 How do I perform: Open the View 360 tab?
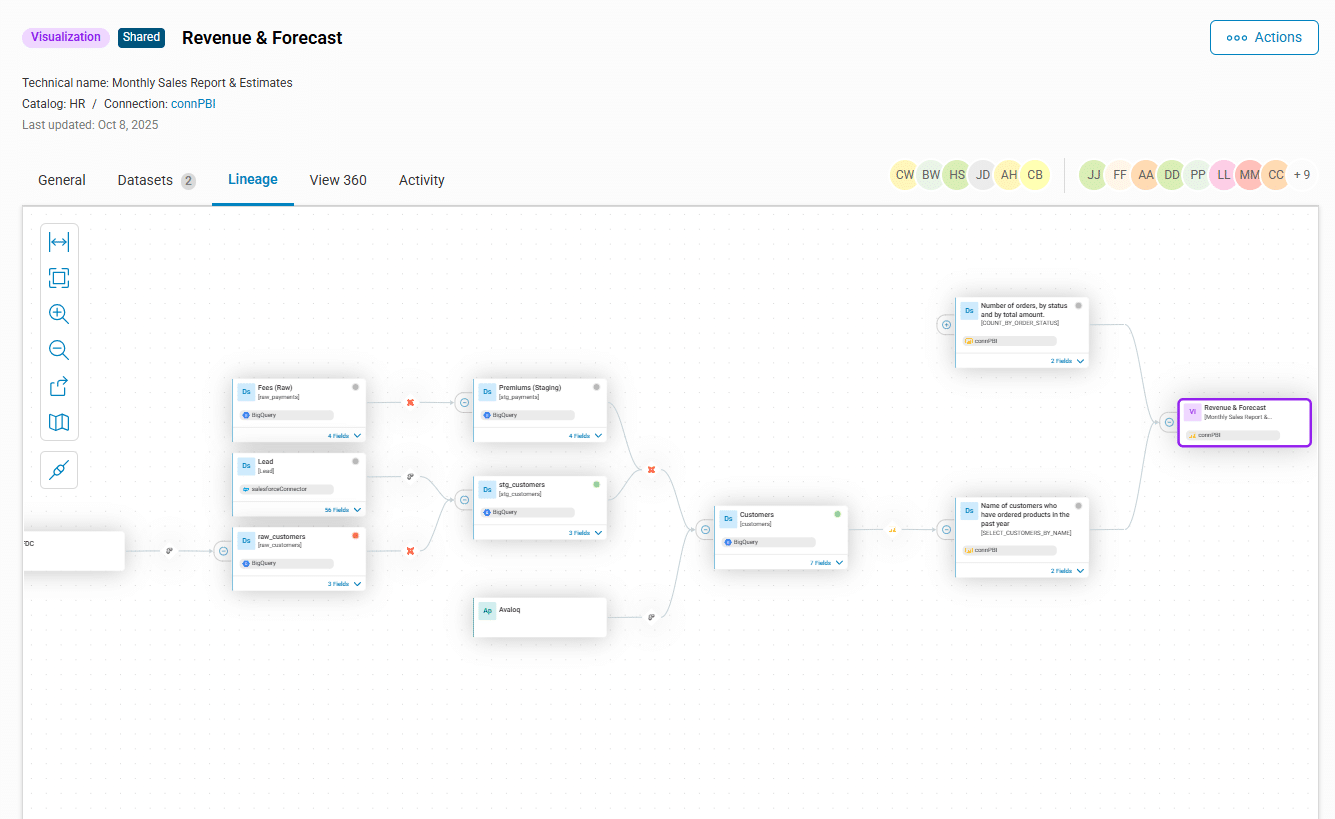click(x=338, y=180)
